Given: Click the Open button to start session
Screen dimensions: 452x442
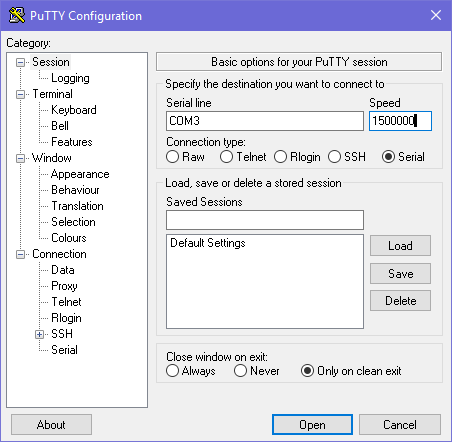Looking at the screenshot, I should (312, 425).
